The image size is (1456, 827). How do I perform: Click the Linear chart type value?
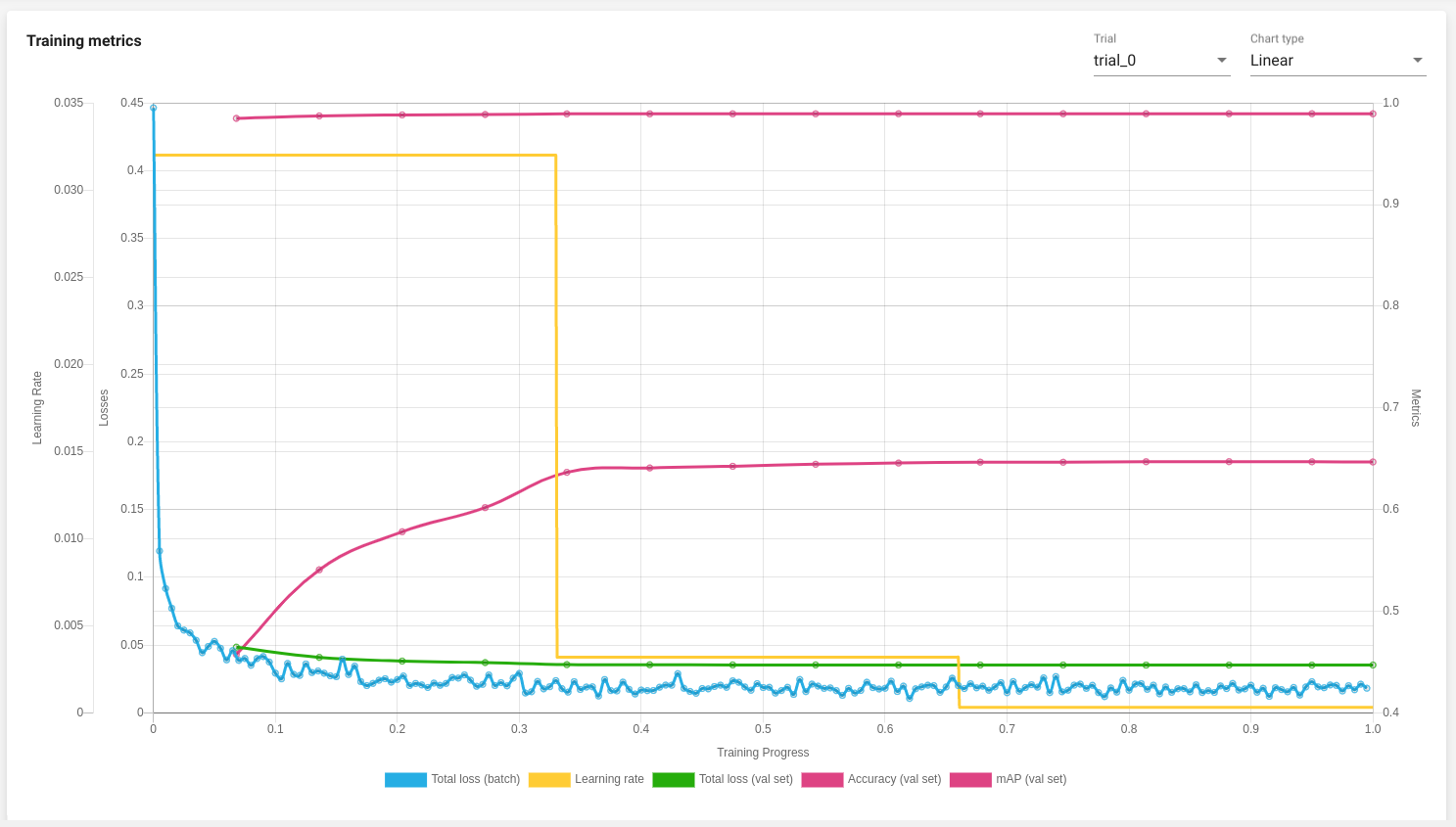(1272, 61)
